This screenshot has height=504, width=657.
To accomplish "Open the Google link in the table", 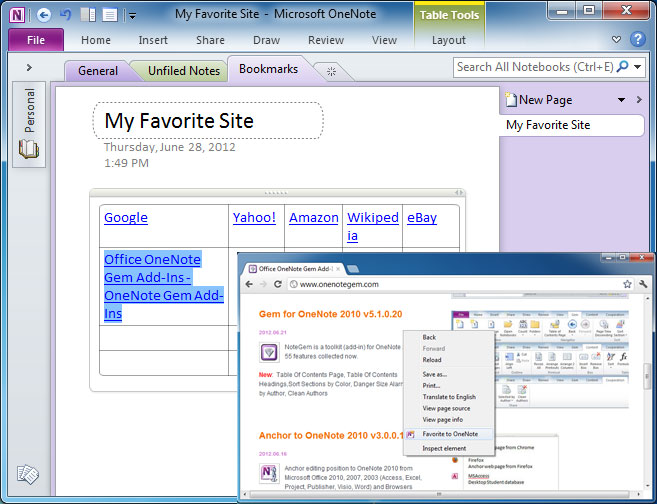I will [126, 217].
